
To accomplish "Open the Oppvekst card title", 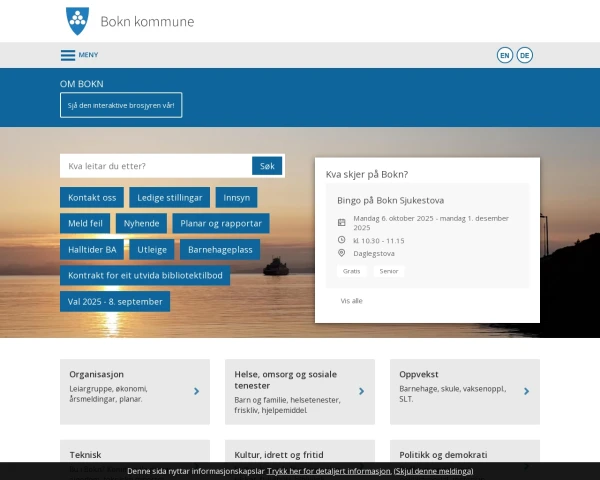I will point(419,374).
